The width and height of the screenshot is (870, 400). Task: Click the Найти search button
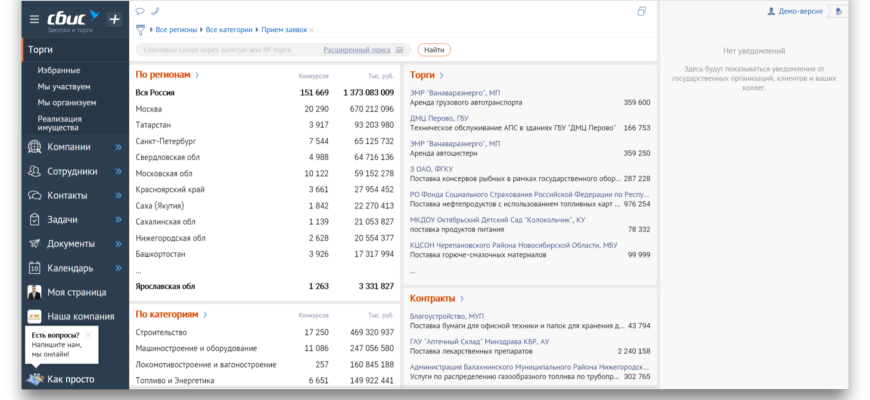(434, 50)
